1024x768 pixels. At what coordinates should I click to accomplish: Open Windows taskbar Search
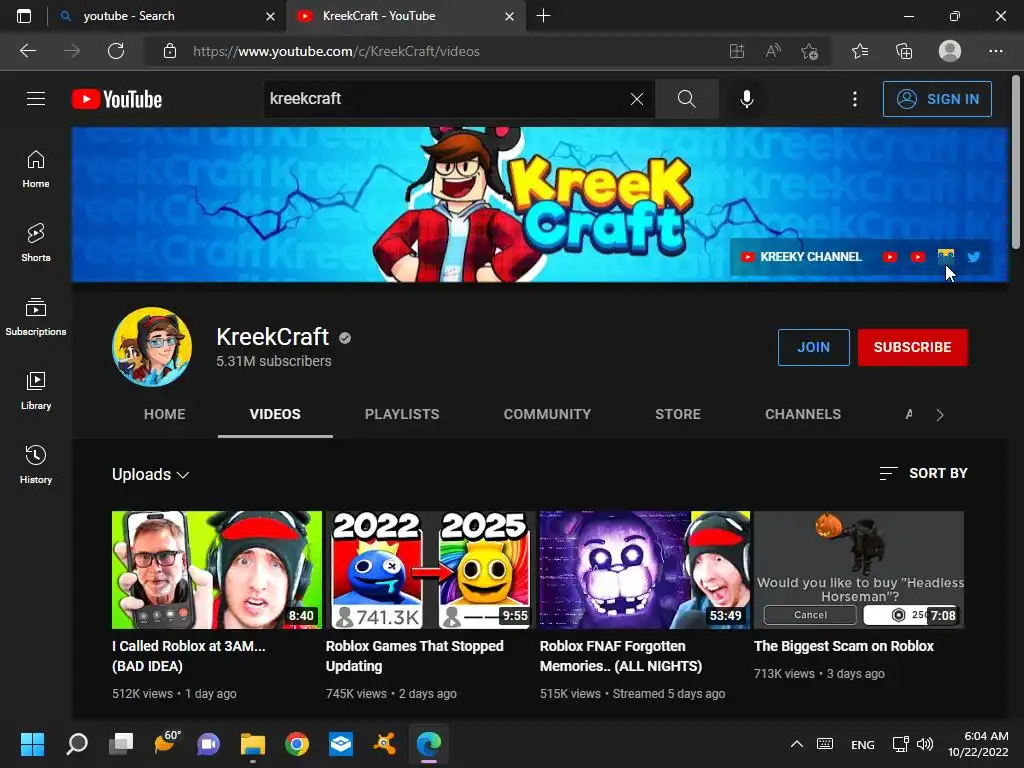[76, 743]
